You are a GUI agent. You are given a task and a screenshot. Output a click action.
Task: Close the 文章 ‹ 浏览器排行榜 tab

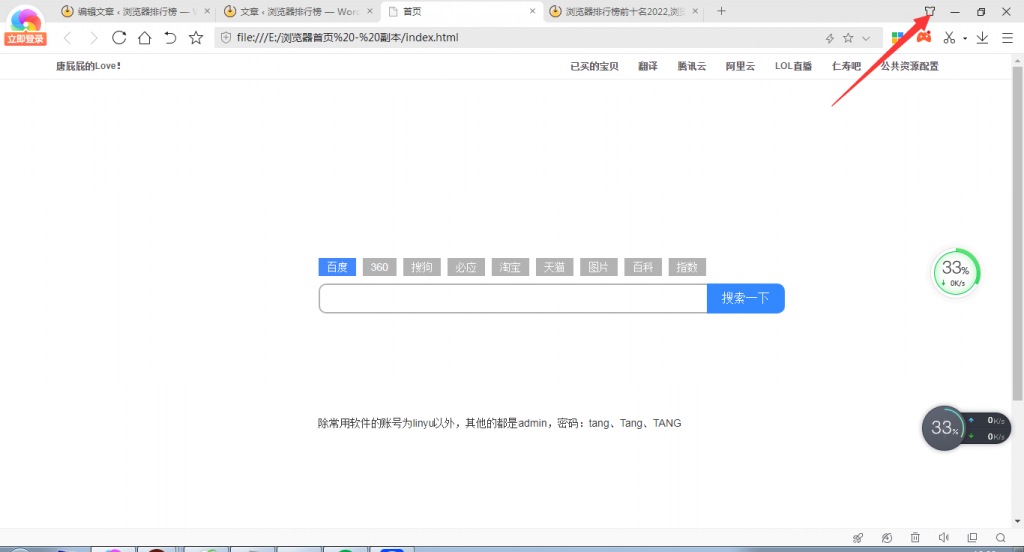[x=370, y=11]
